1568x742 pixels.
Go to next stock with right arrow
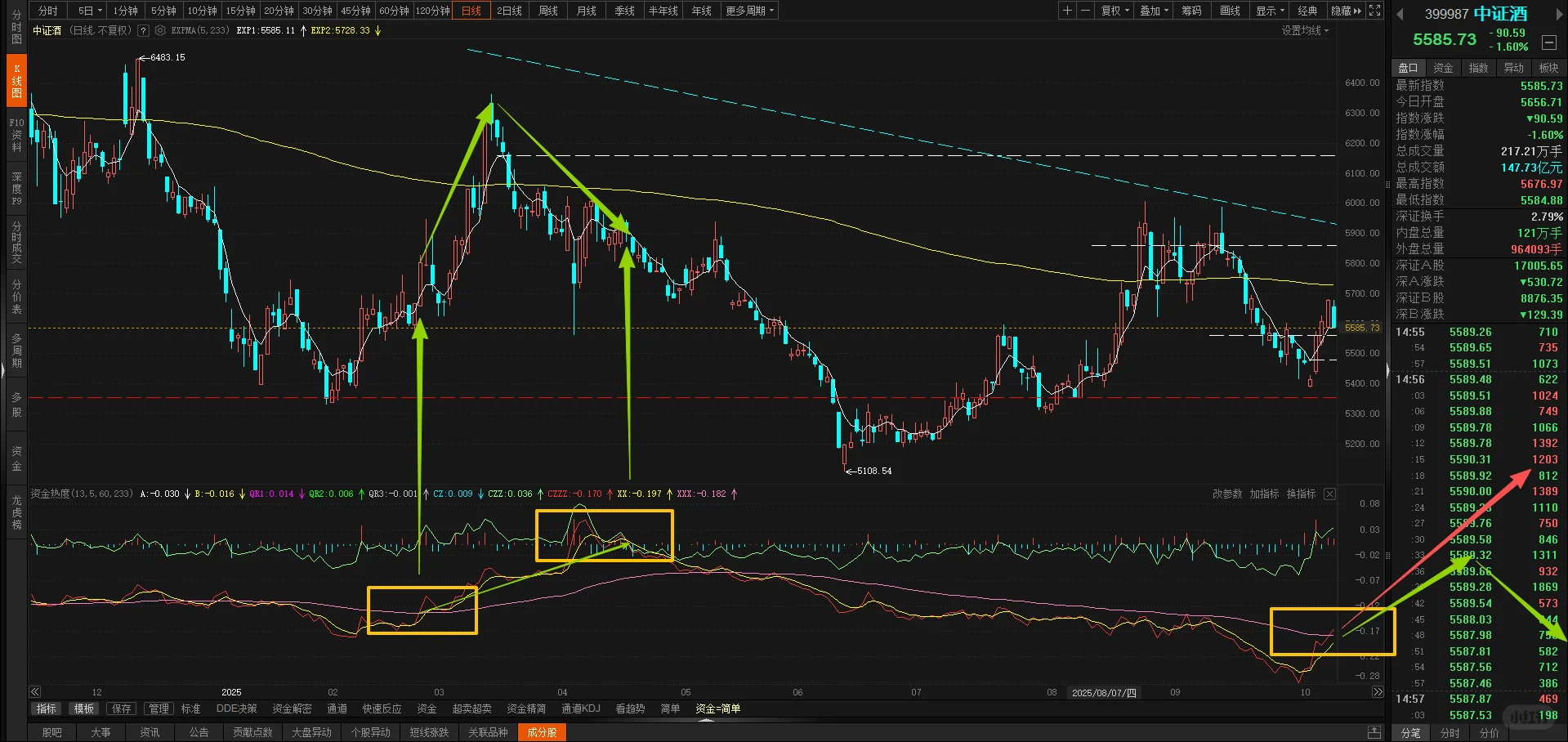coord(1559,14)
